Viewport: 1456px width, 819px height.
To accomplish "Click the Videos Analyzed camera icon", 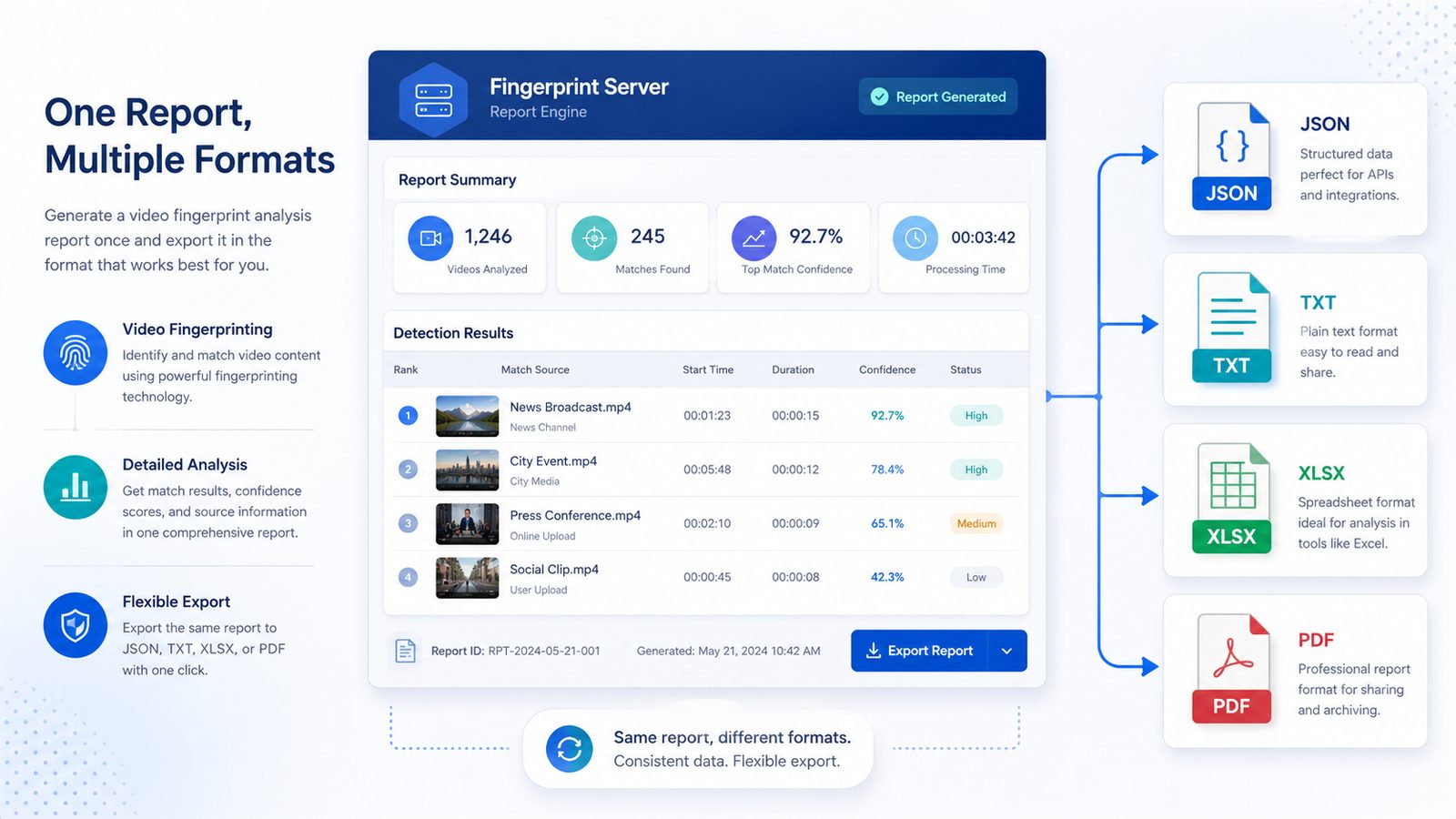I will 430,238.
